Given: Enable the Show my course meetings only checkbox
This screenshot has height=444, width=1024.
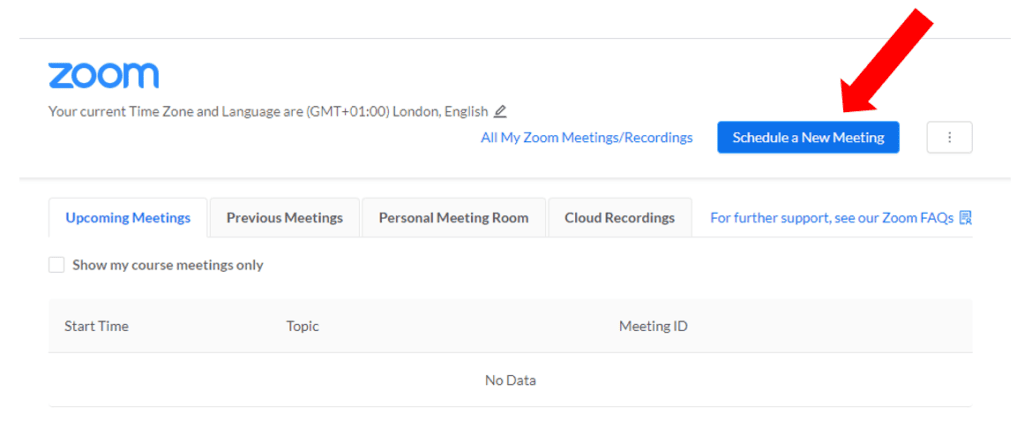Looking at the screenshot, I should [57, 265].
